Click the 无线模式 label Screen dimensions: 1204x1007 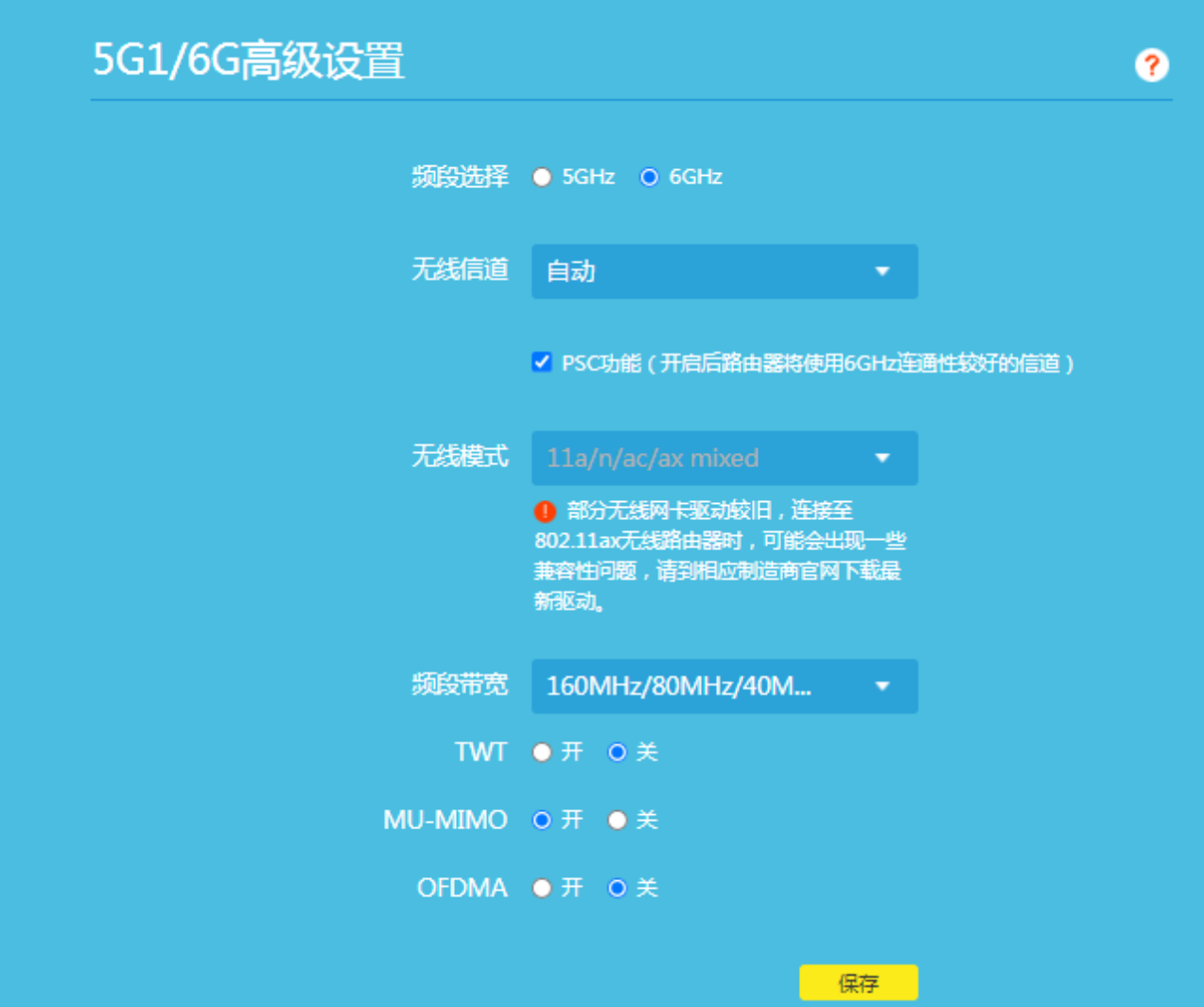click(460, 457)
